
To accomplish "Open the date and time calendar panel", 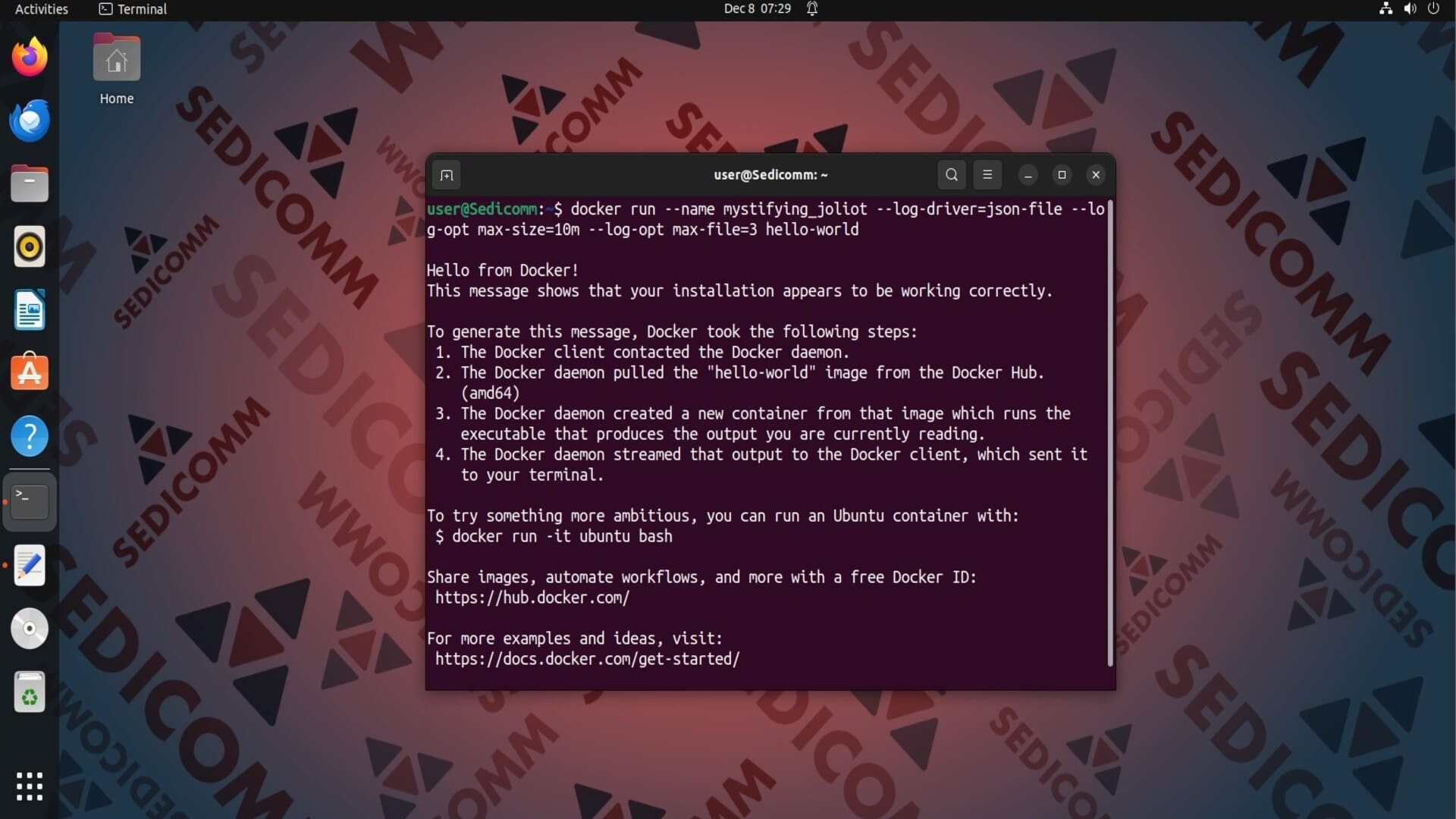I will pyautogui.click(x=757, y=9).
